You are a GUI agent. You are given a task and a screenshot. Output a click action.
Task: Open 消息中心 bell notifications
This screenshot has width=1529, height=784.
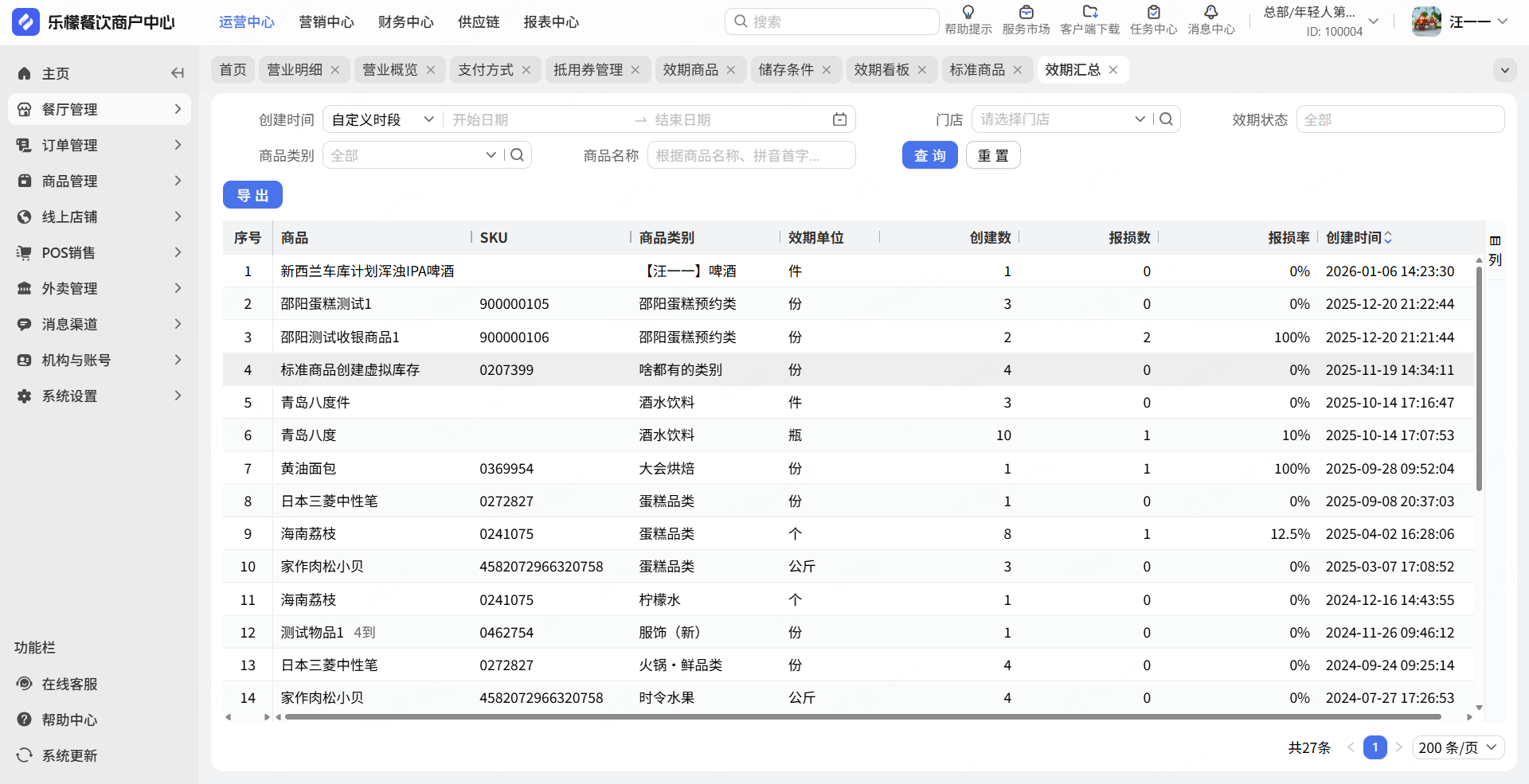pos(1210,13)
